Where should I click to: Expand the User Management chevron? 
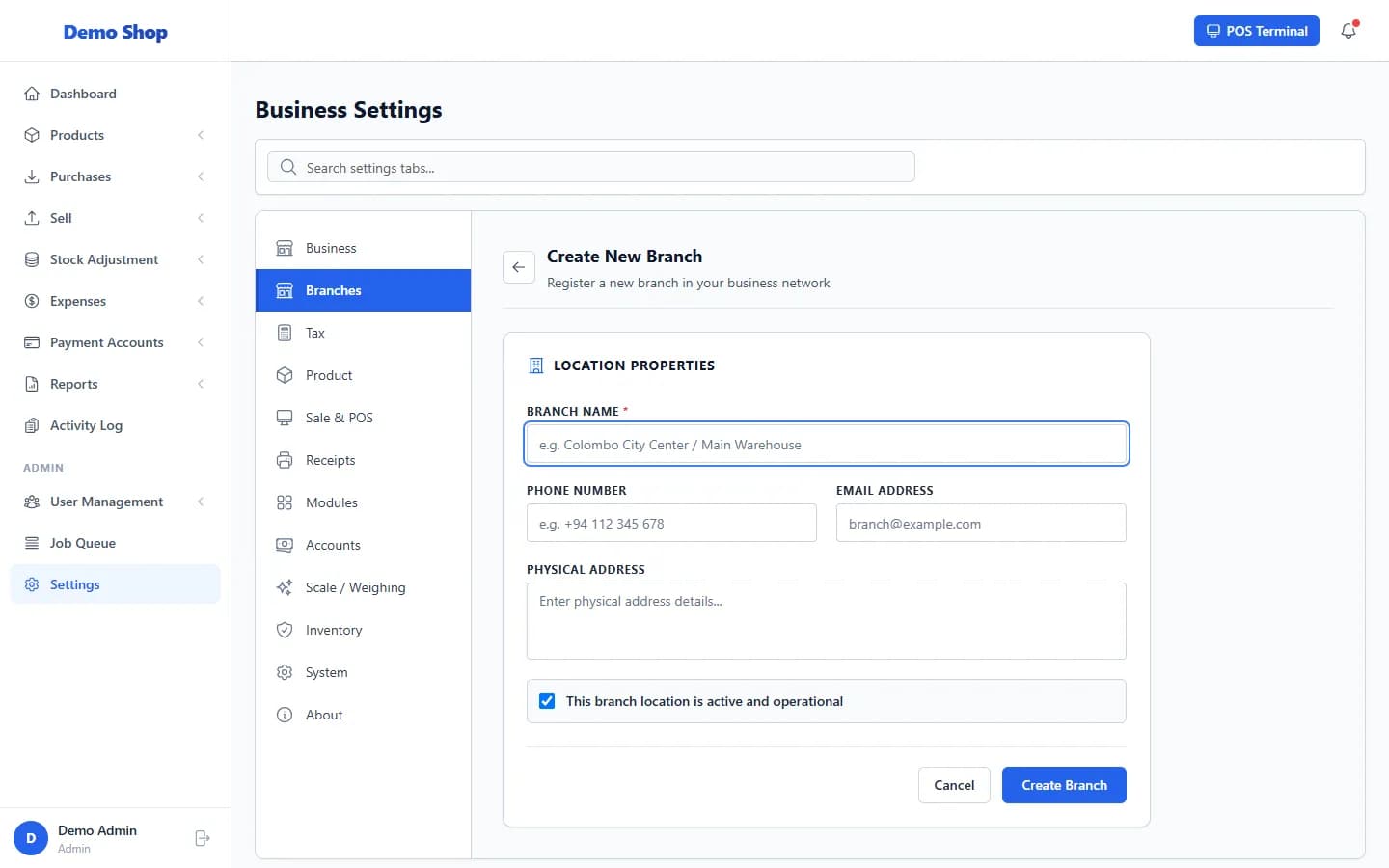click(x=201, y=502)
